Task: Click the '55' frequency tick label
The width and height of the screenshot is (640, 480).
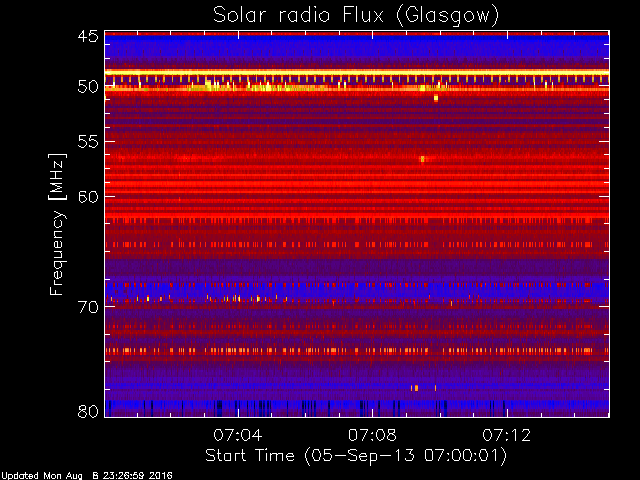Action: click(x=88, y=142)
